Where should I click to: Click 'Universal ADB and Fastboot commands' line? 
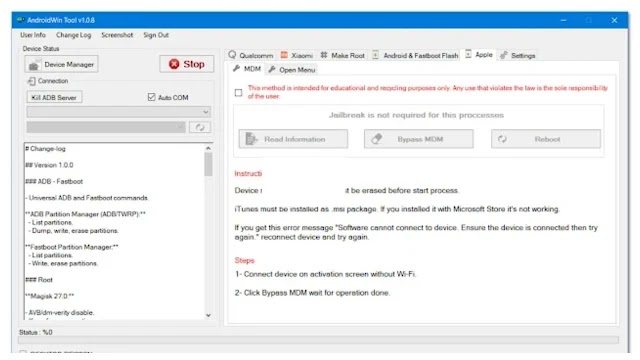[87, 198]
